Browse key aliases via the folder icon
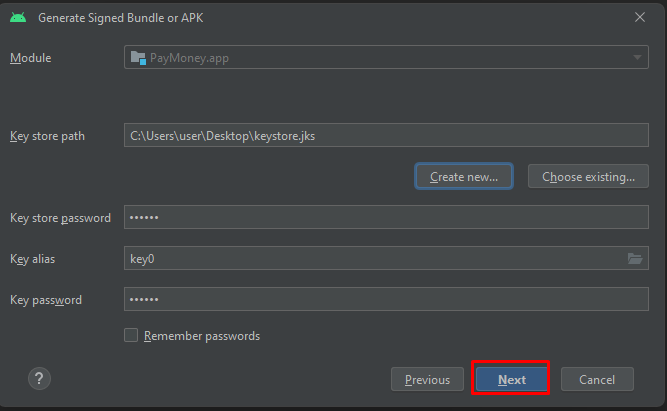 tap(635, 258)
